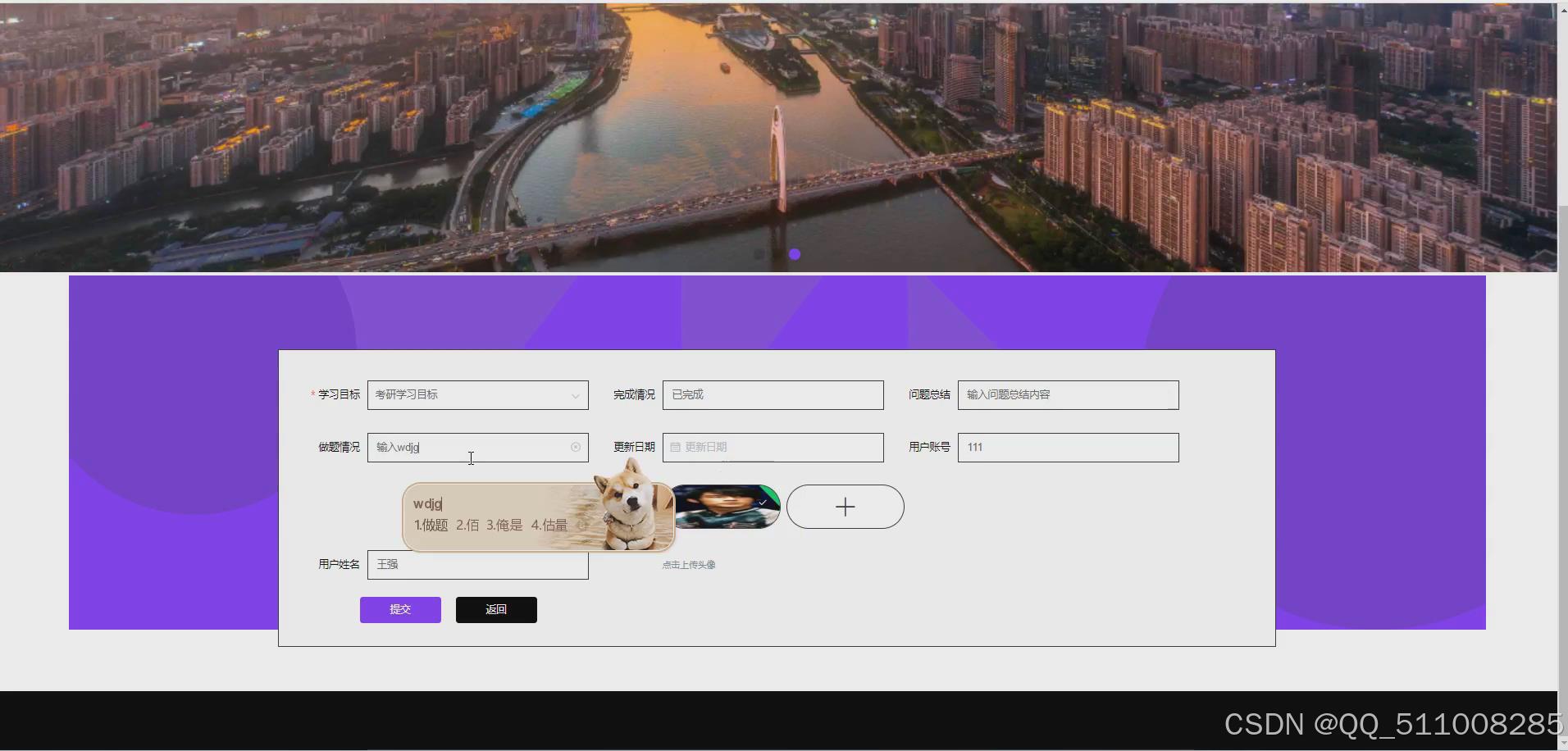Click the 做题情况 field label
This screenshot has height=751, width=1568.
[x=339, y=448]
